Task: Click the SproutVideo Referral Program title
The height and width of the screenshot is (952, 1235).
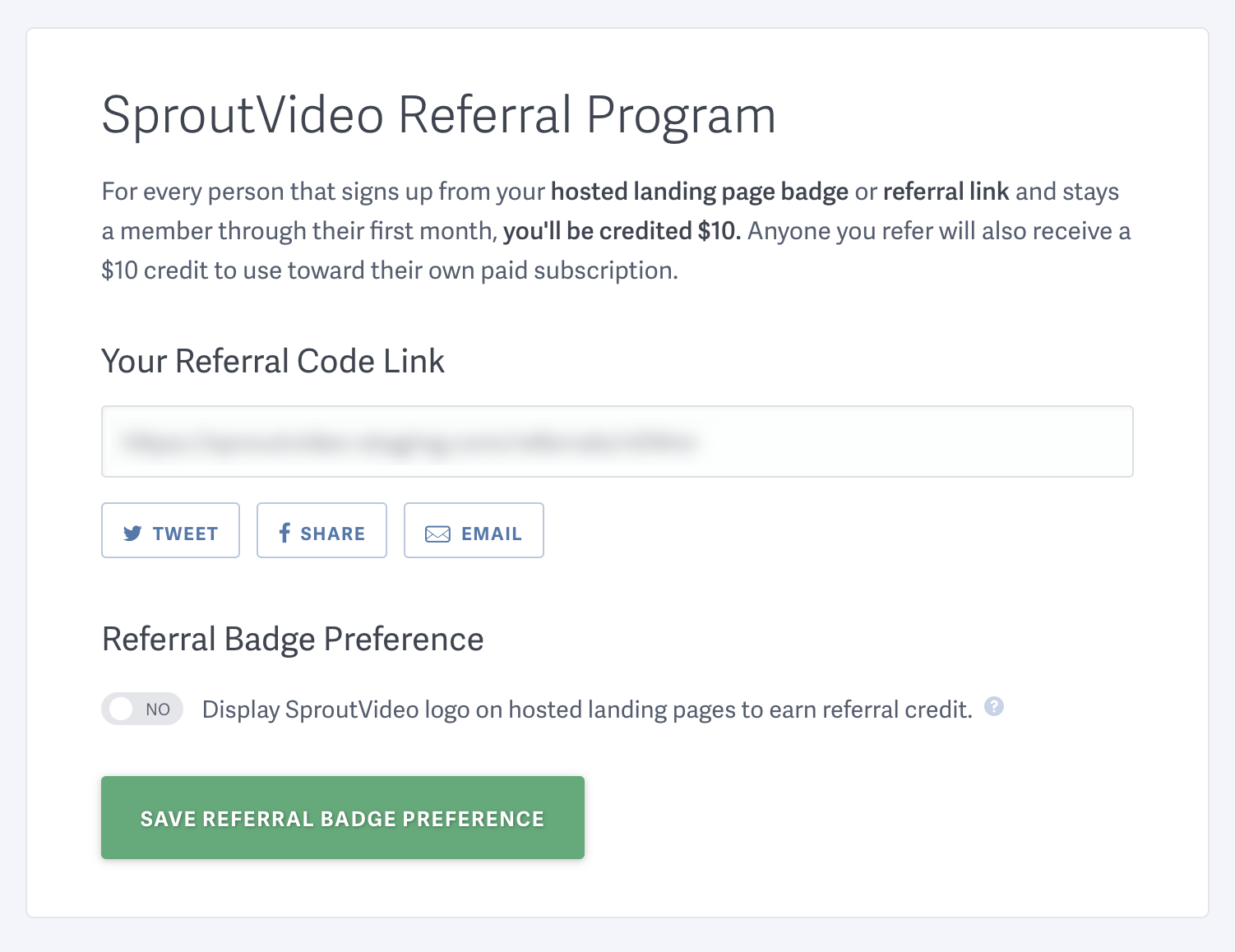Action: tap(438, 115)
